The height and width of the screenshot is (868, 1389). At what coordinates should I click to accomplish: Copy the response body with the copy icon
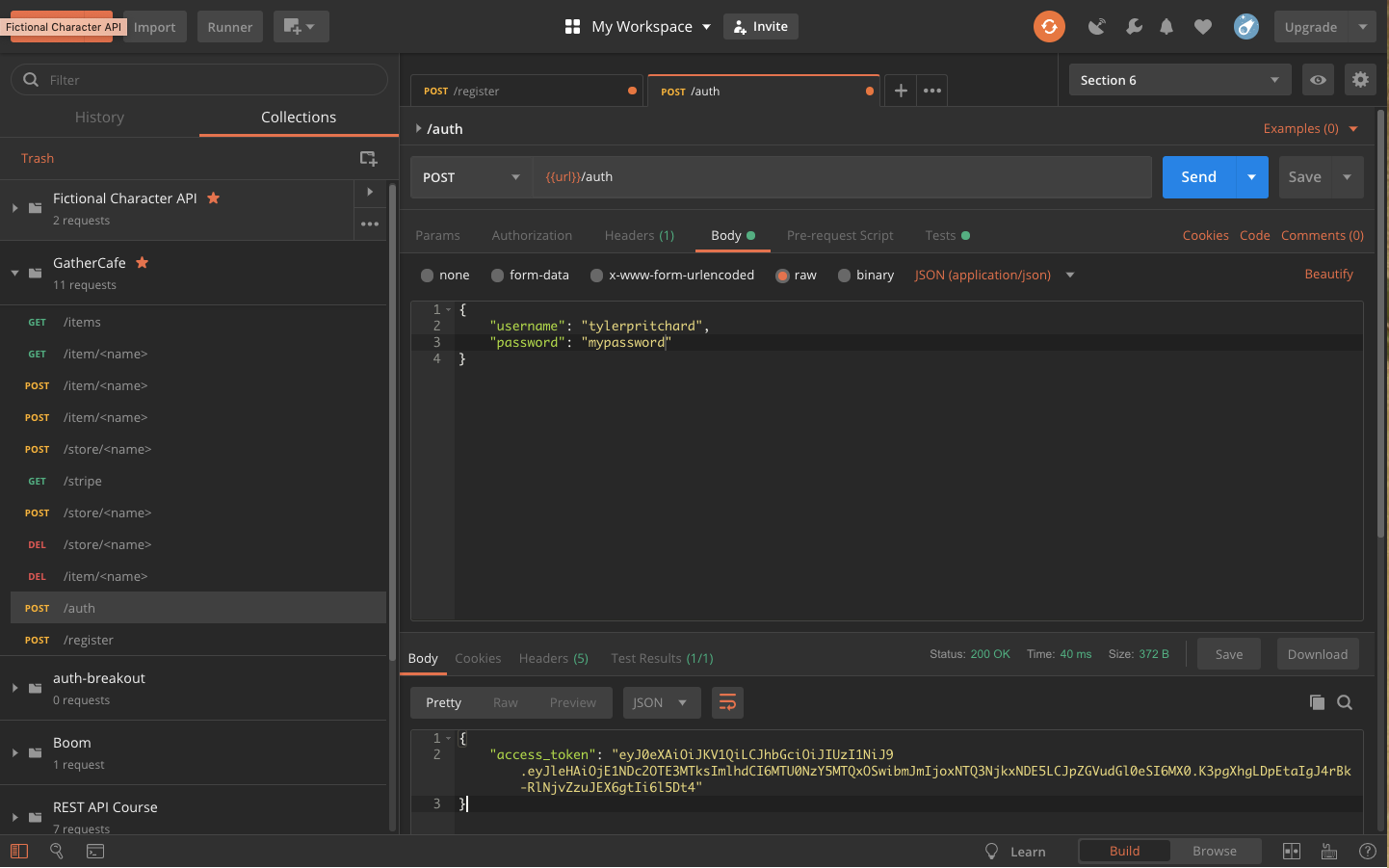point(1317,702)
